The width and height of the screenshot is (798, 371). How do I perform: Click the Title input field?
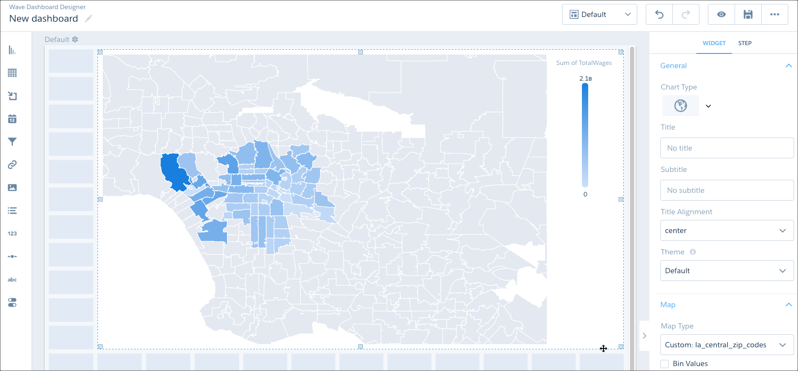(x=726, y=148)
